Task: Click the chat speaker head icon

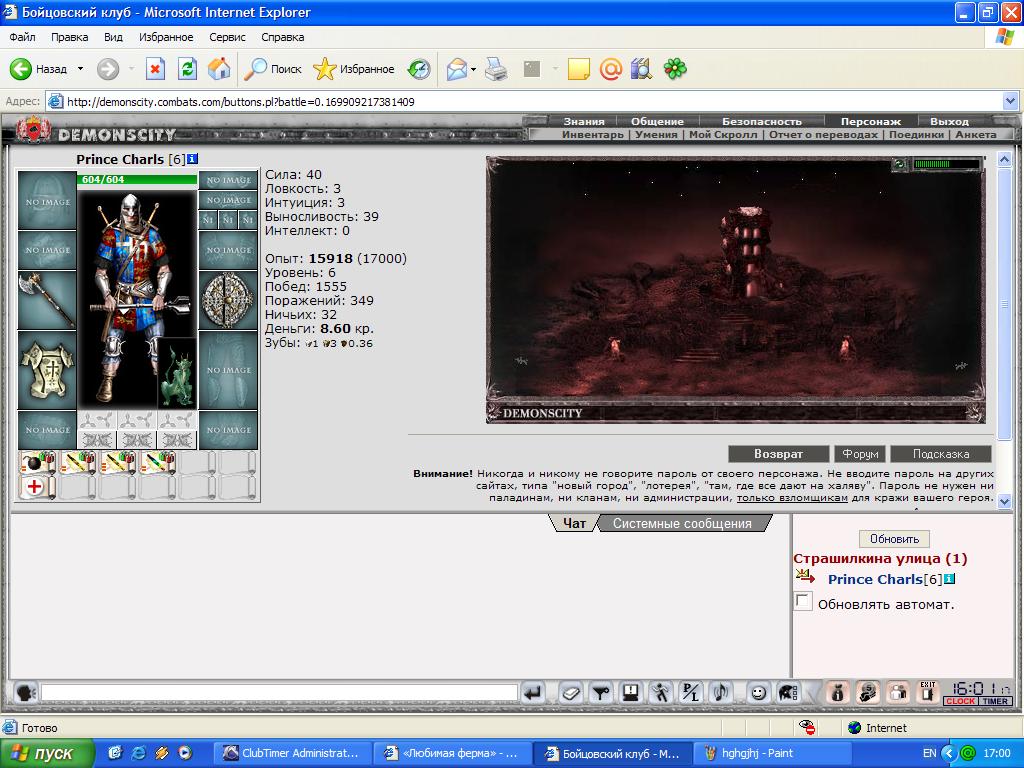Action: pyautogui.click(x=25, y=692)
